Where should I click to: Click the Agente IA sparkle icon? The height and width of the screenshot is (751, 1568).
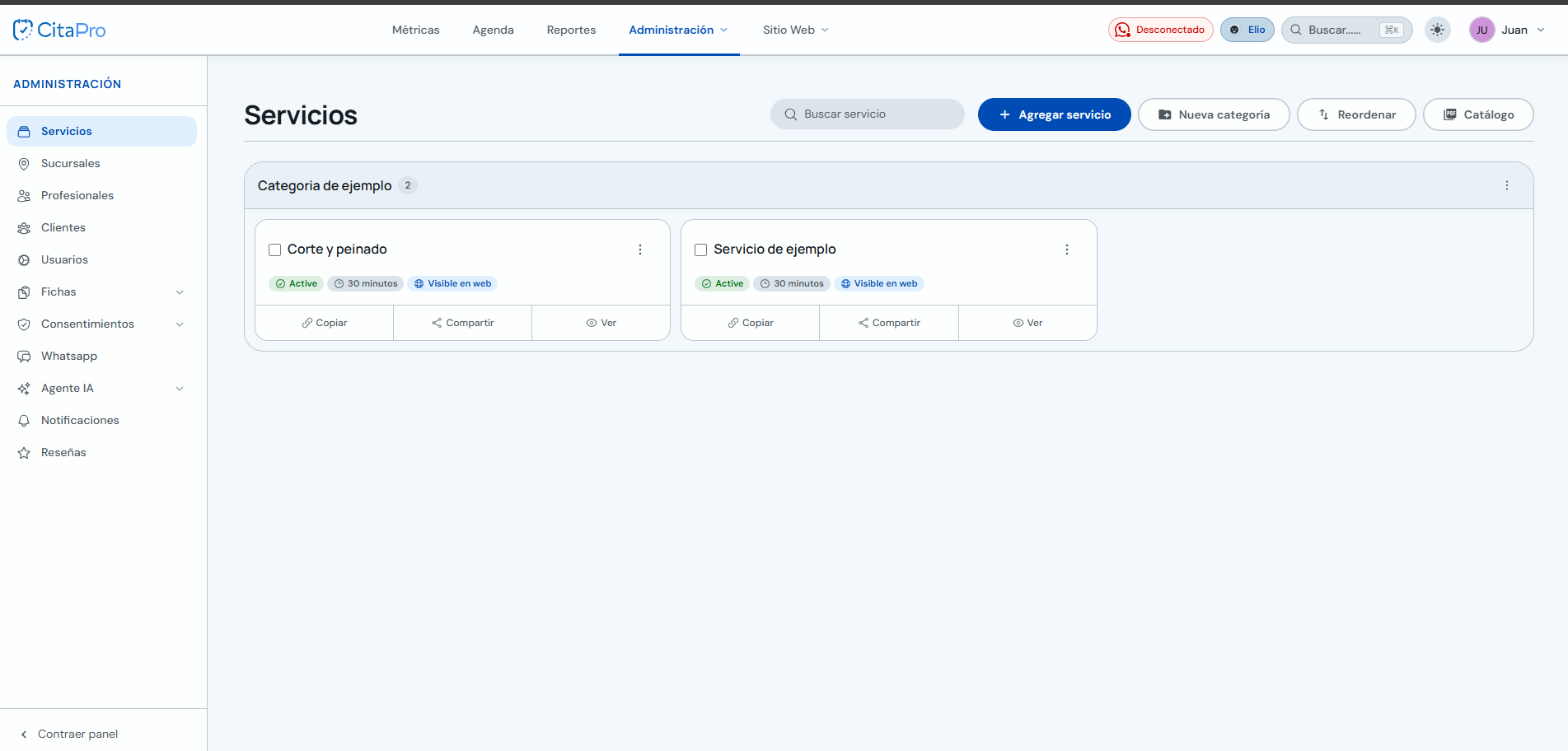click(24, 389)
